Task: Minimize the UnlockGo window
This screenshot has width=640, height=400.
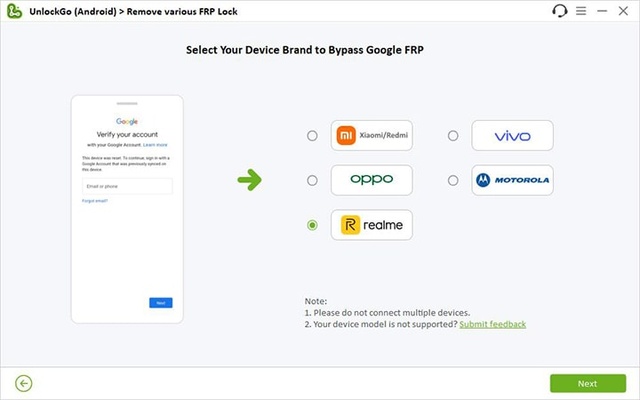Action: point(603,11)
